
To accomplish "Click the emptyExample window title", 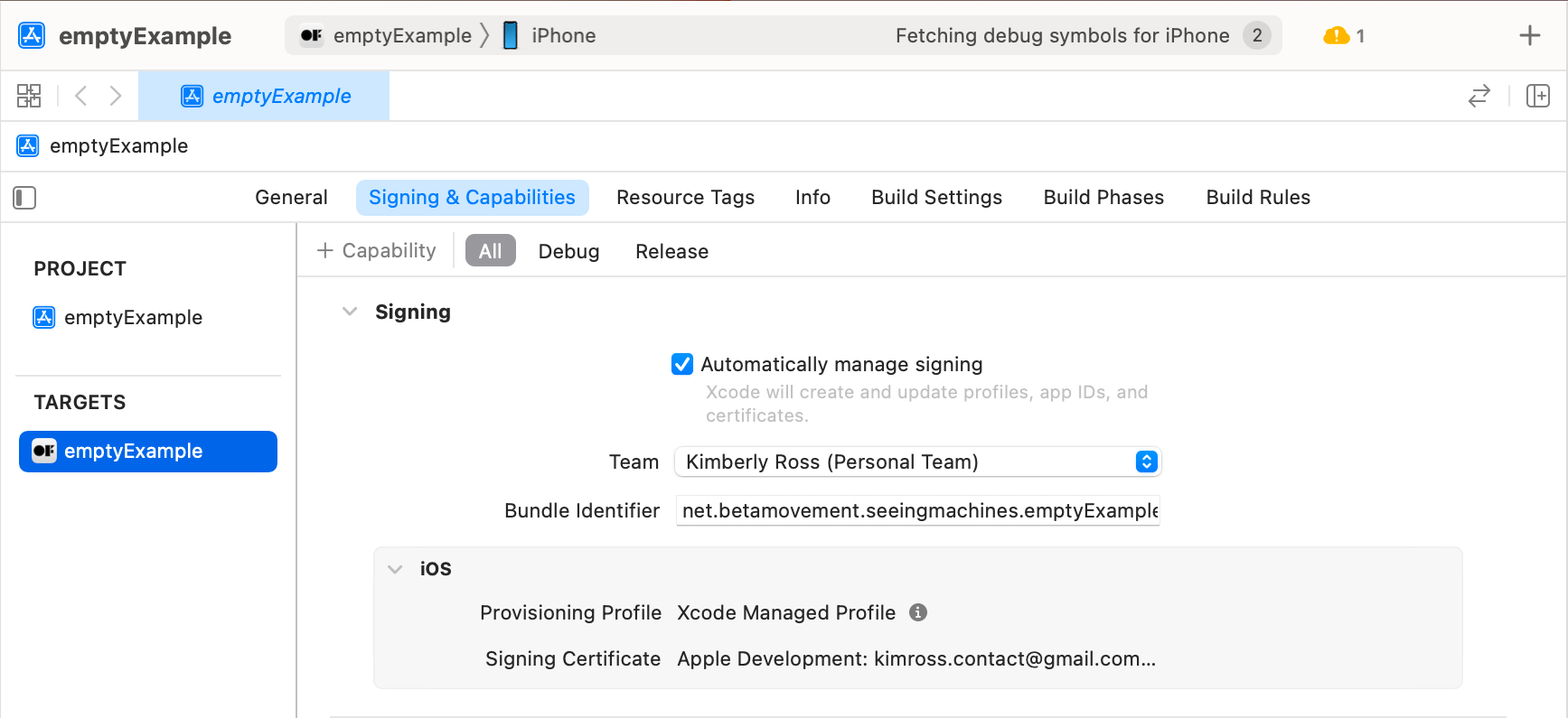I will 145,36.
